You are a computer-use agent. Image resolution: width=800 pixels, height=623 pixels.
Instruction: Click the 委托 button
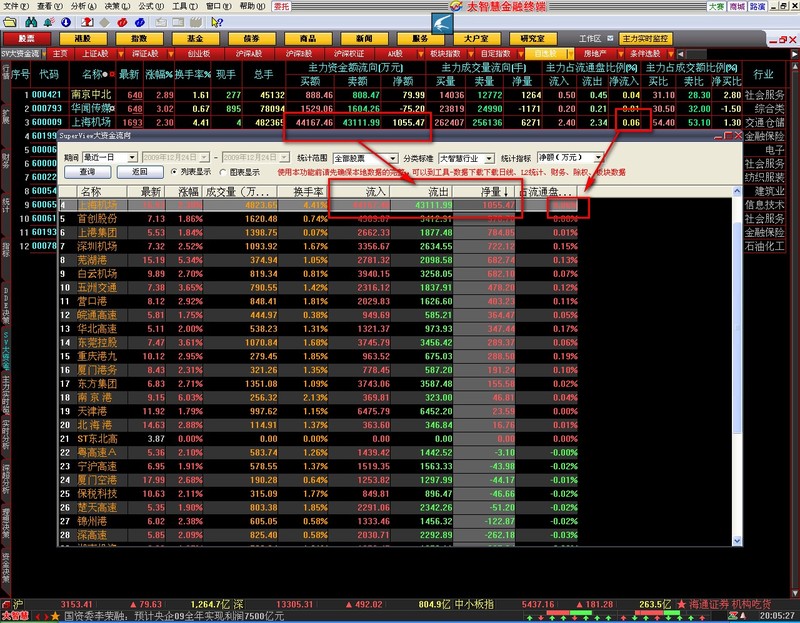tap(282, 6)
